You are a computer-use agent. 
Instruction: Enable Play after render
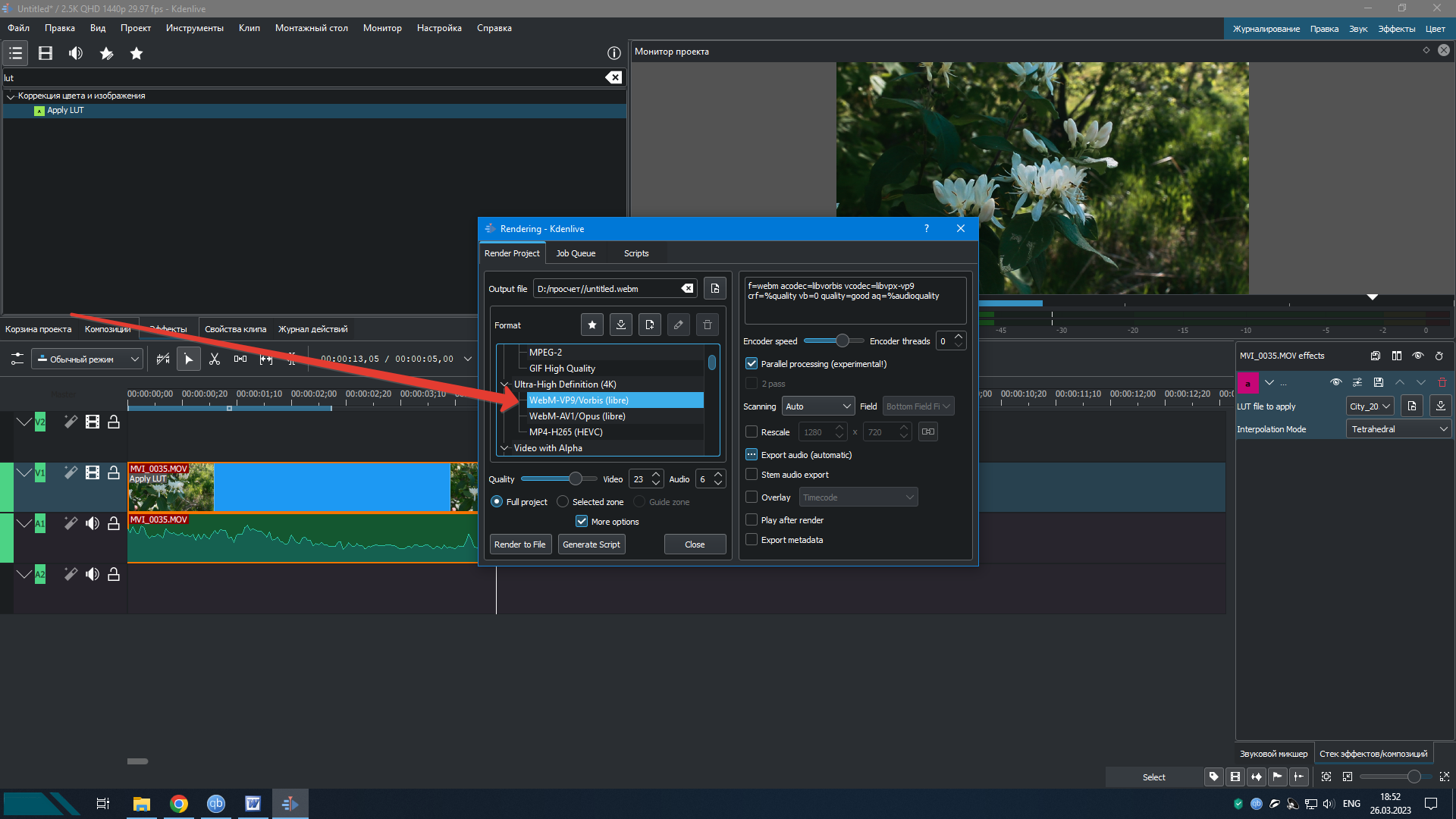pos(752,520)
